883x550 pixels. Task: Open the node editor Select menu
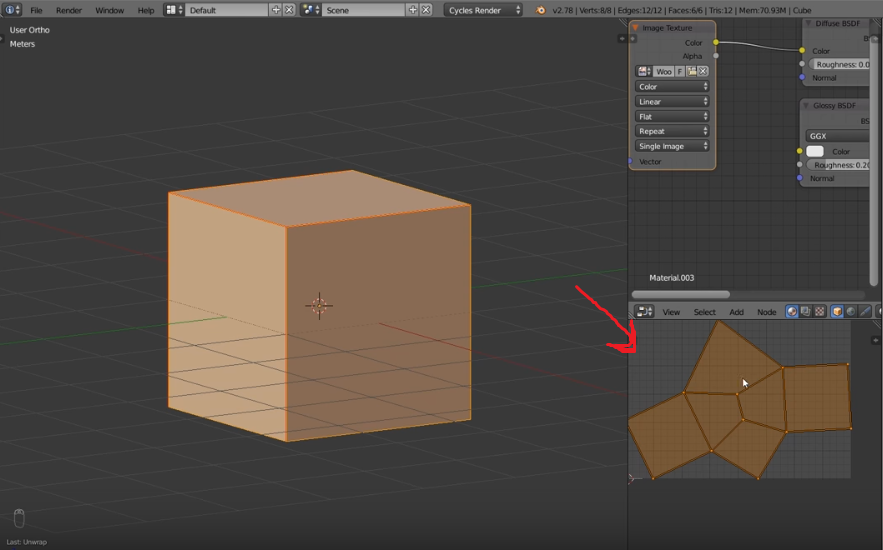point(704,312)
